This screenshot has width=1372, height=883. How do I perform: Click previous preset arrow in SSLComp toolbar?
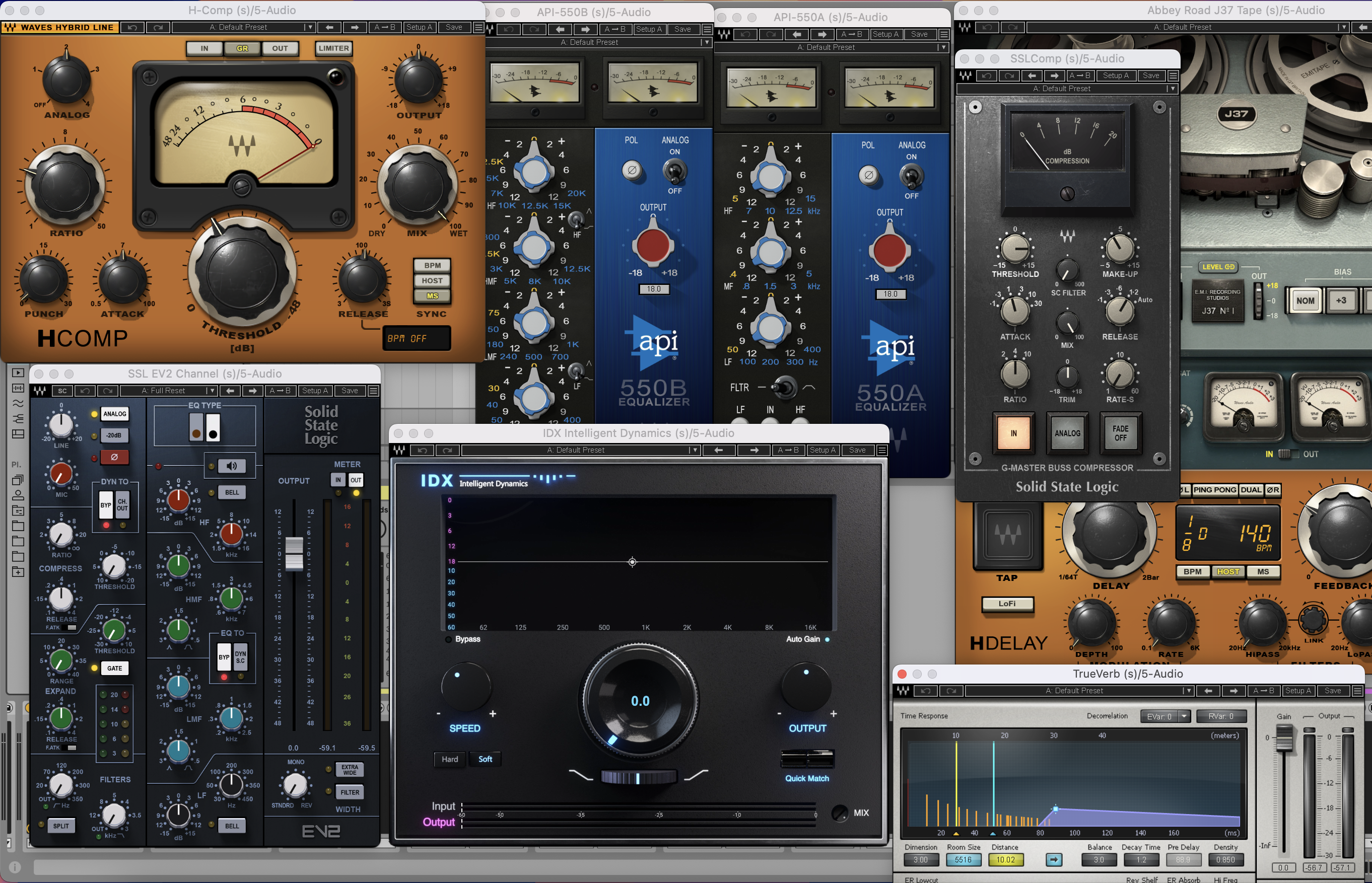(1032, 76)
